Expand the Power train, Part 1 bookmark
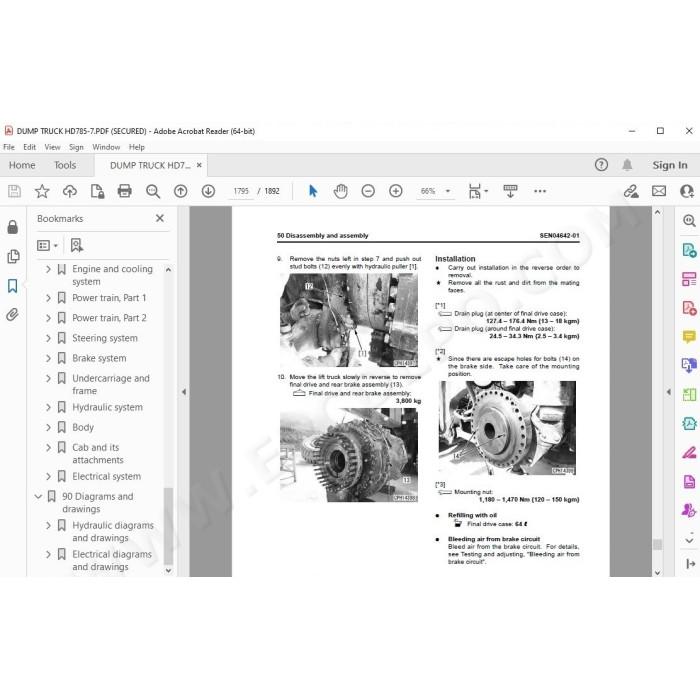Image resolution: width=700 pixels, height=700 pixels. coord(48,298)
